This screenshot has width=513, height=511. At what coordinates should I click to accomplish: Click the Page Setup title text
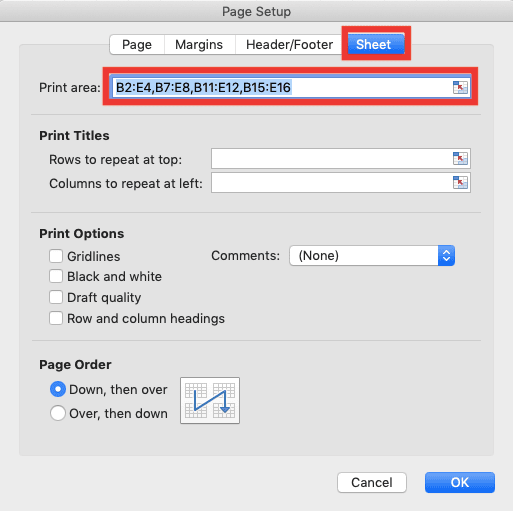click(x=256, y=12)
